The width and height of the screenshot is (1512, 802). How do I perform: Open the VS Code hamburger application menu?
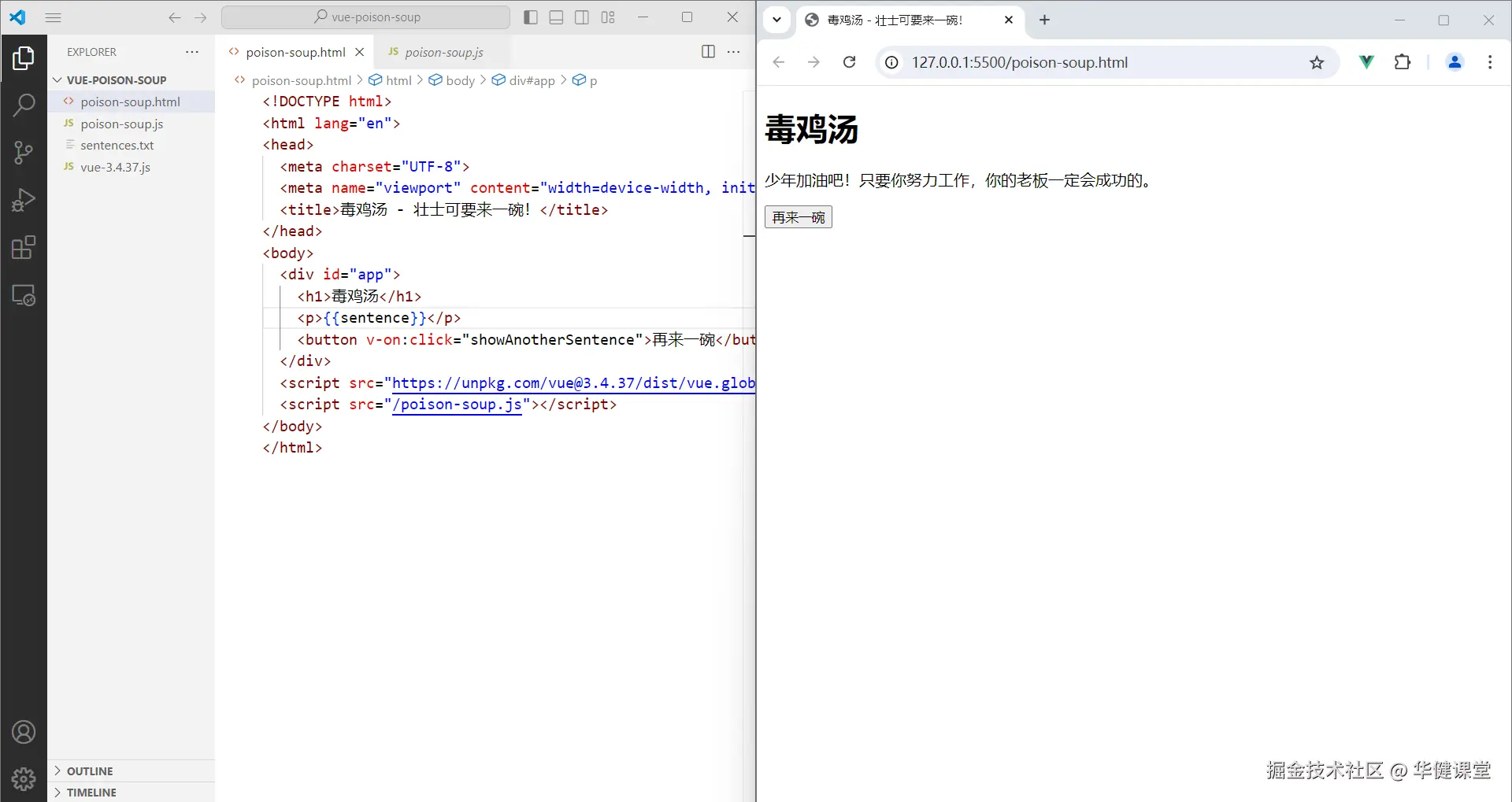54,17
